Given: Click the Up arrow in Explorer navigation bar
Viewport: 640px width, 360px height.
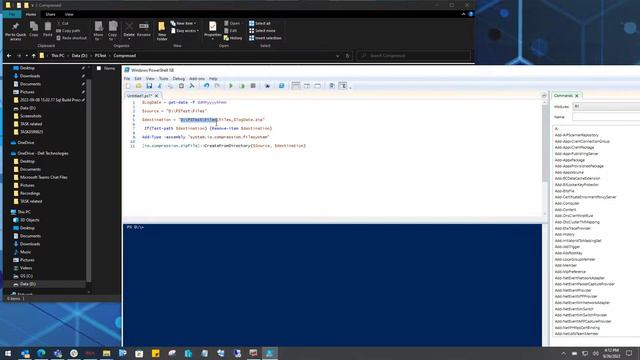Looking at the screenshot, I should 34,56.
